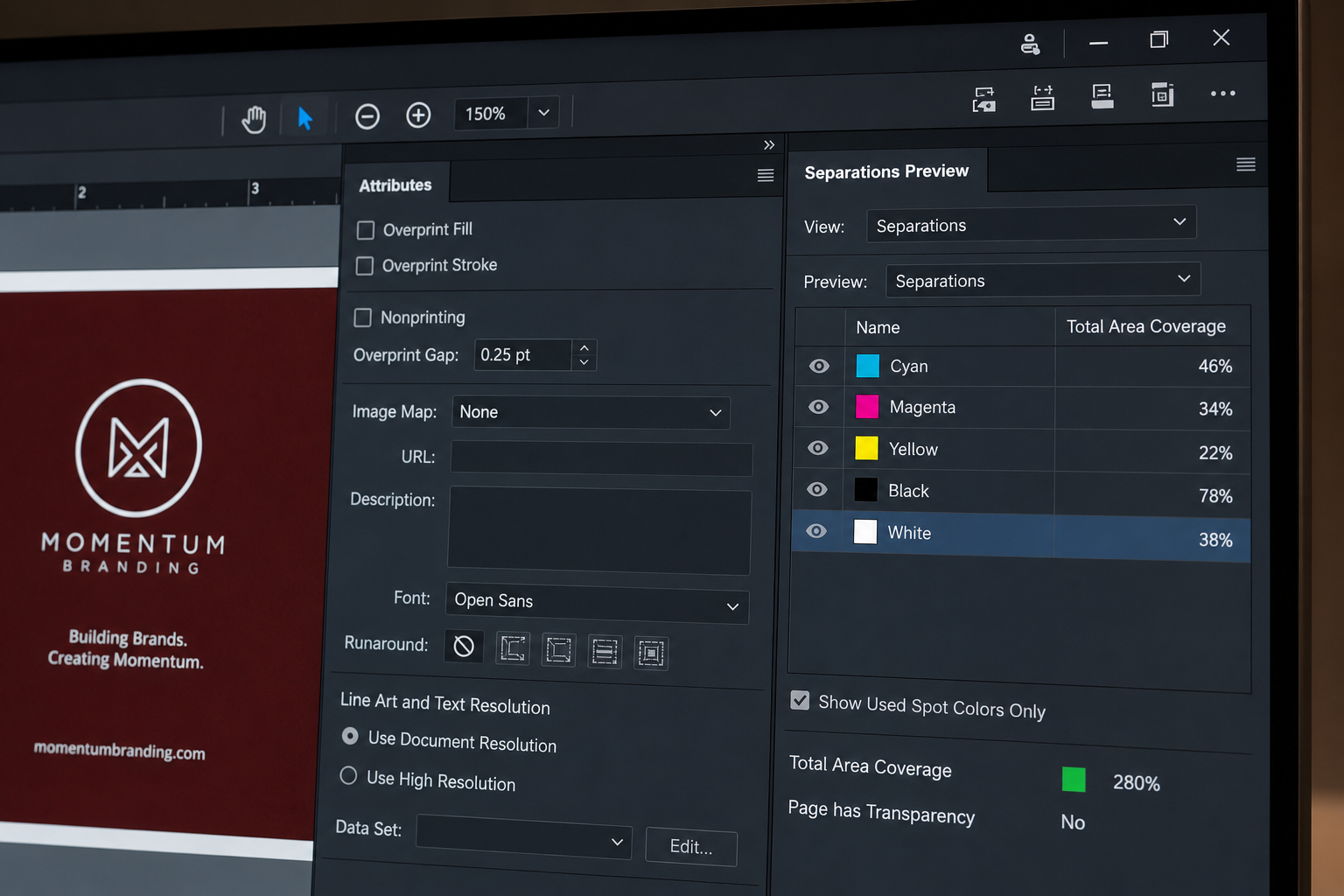Collapse panels with the double-chevron icon
The height and width of the screenshot is (896, 1344).
point(769,144)
